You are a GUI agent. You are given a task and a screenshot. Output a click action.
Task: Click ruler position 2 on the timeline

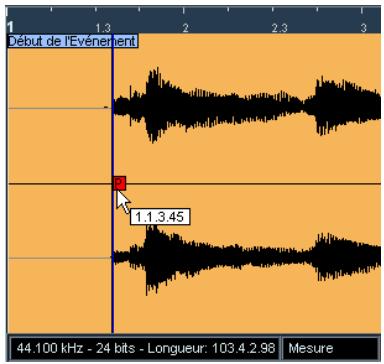tap(186, 28)
